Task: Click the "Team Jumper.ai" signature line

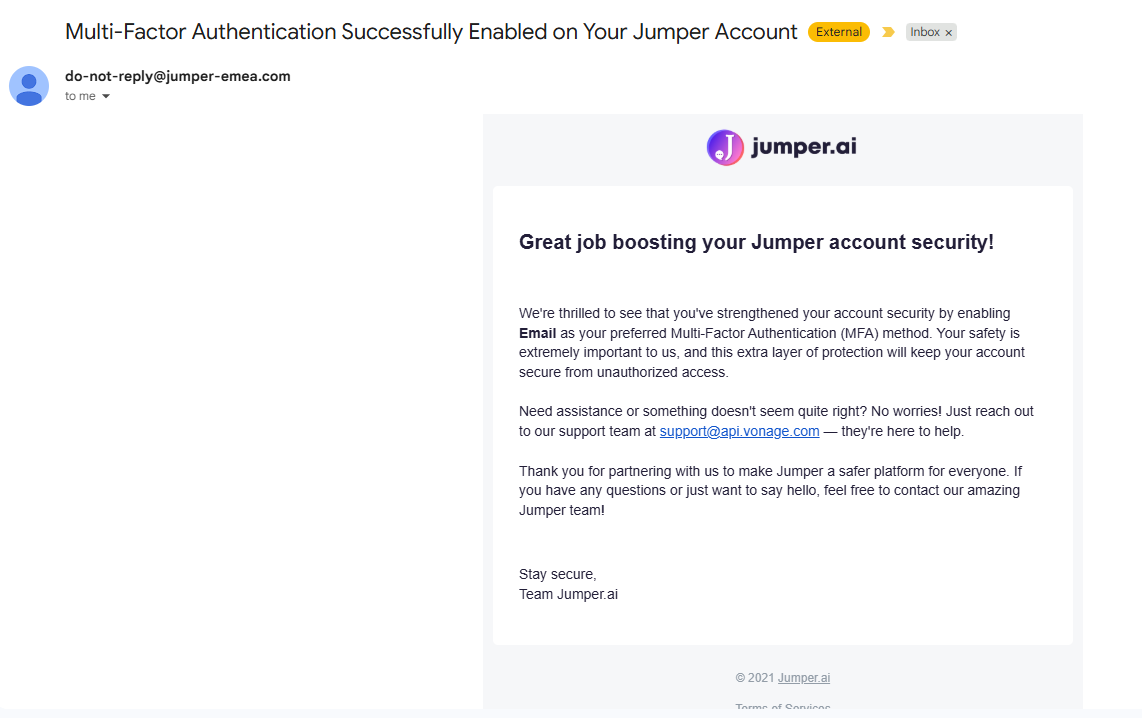Action: coord(568,594)
